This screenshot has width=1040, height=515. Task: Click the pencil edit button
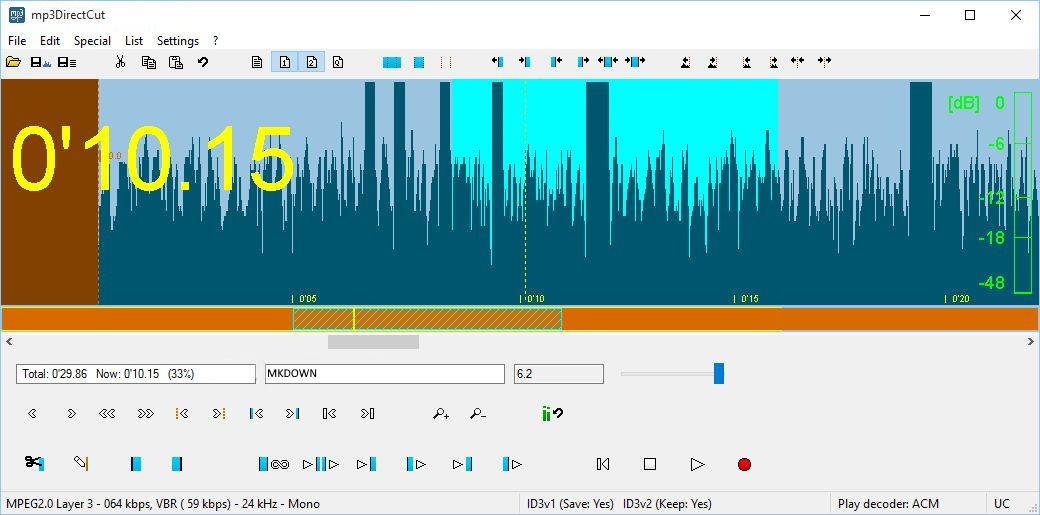point(81,463)
